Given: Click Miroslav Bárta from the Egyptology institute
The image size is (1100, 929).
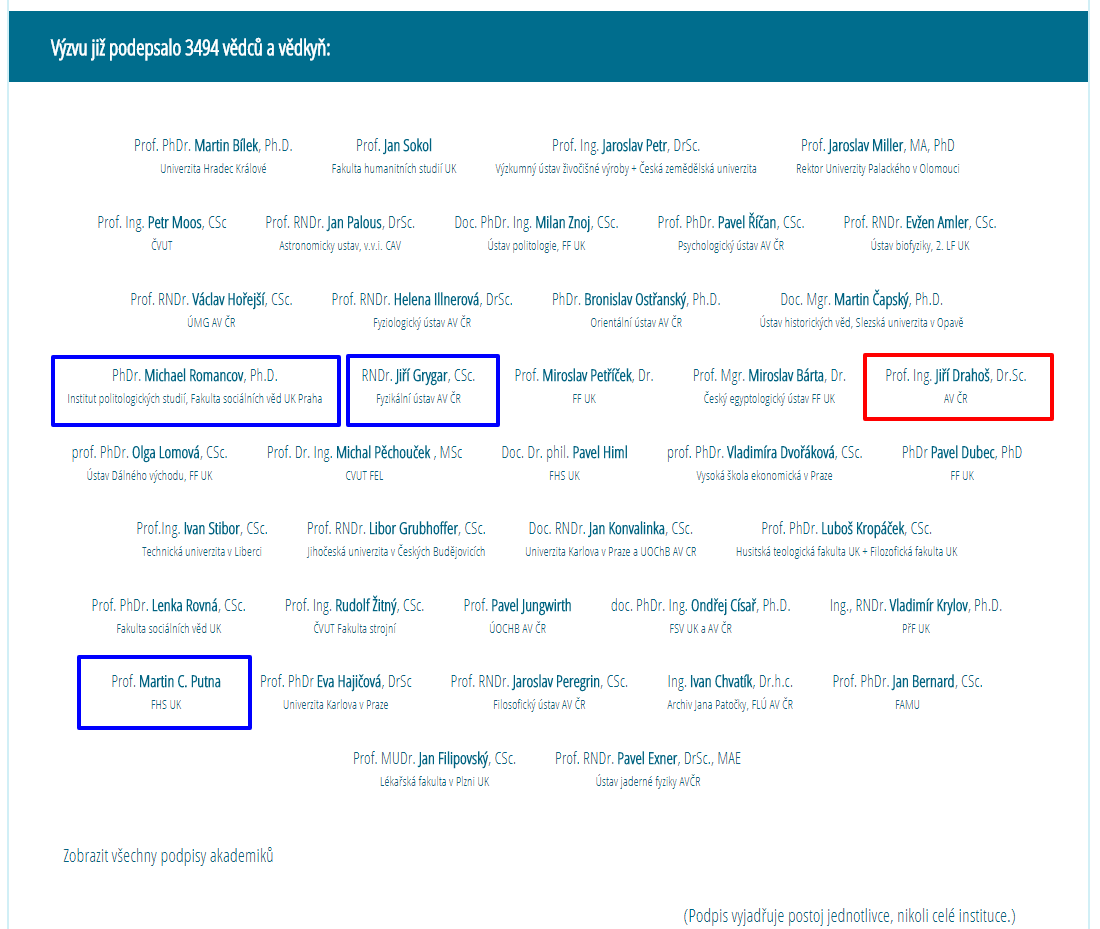Looking at the screenshot, I should (x=786, y=376).
